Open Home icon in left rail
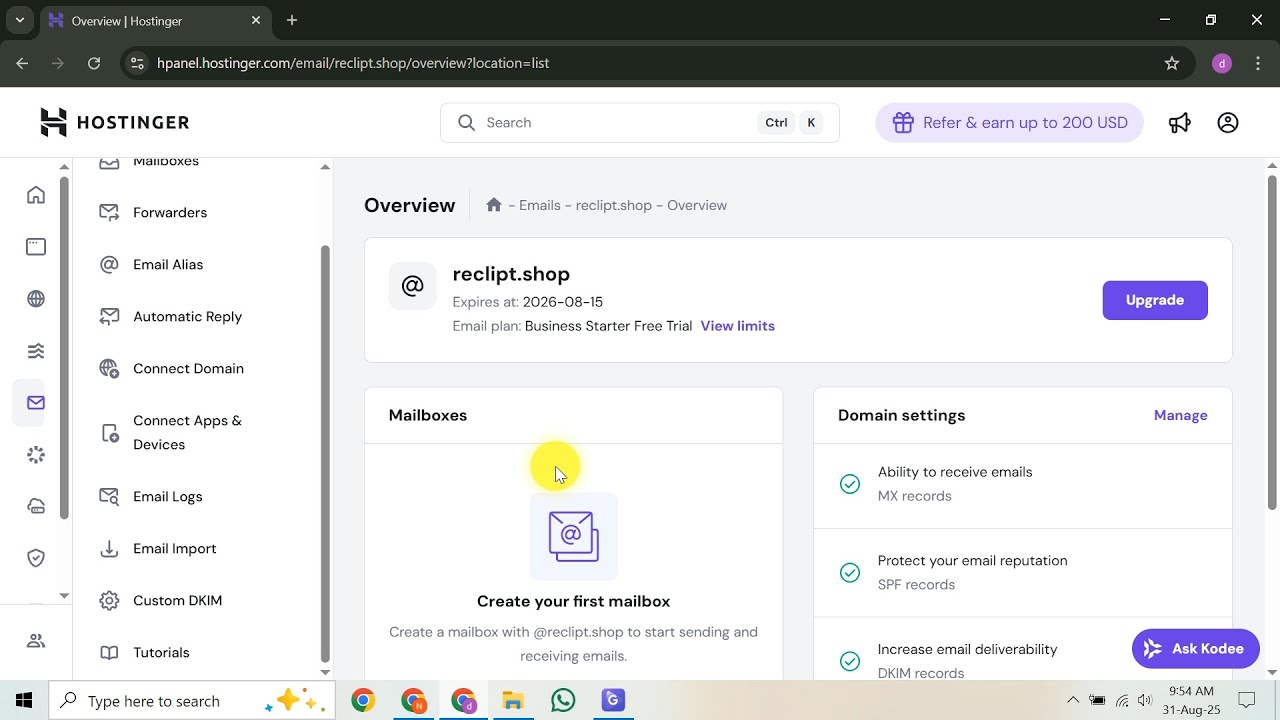This screenshot has height=720, width=1280. click(x=36, y=195)
